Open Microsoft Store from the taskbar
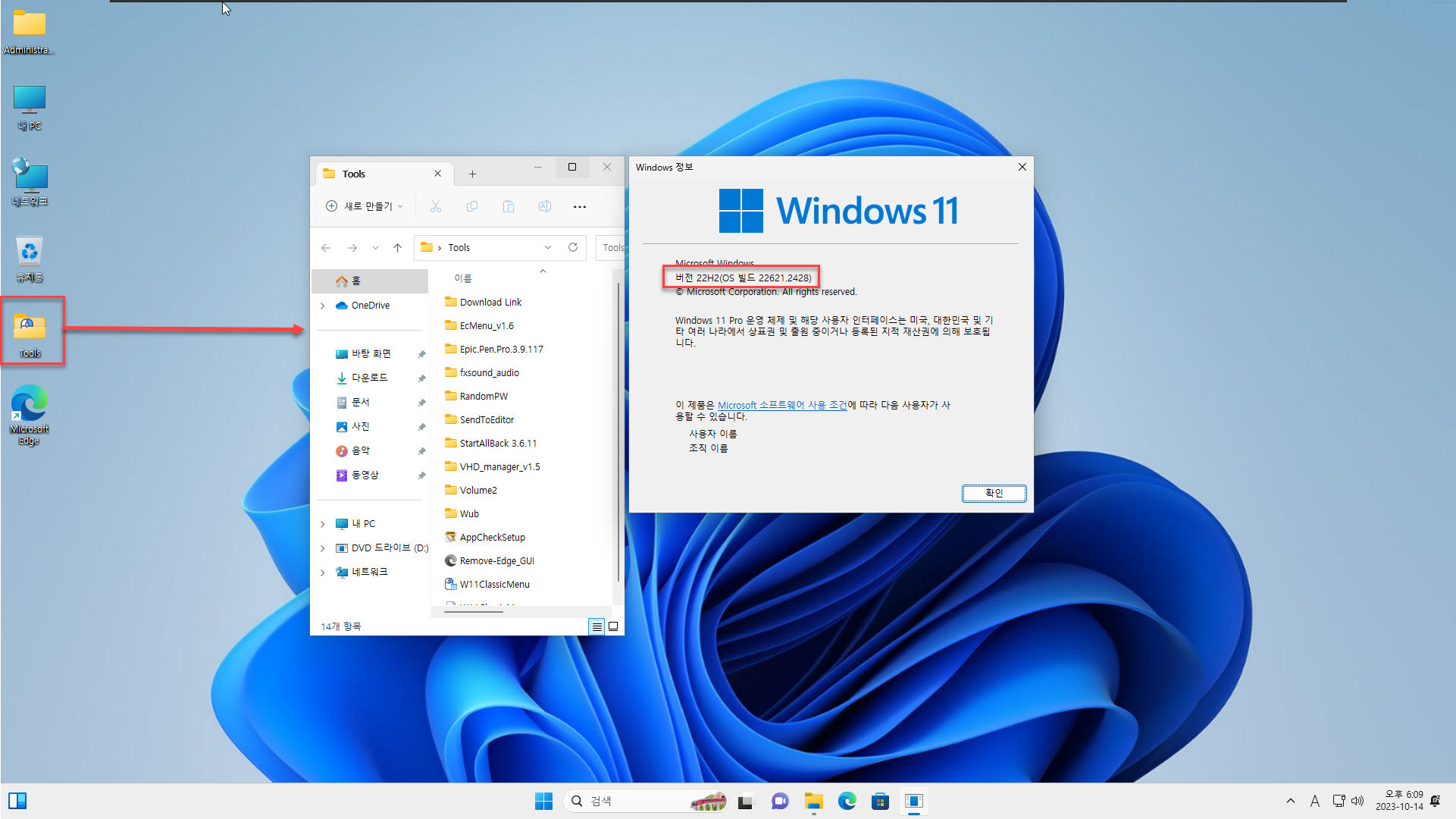The height and width of the screenshot is (819, 1456). 880,801
